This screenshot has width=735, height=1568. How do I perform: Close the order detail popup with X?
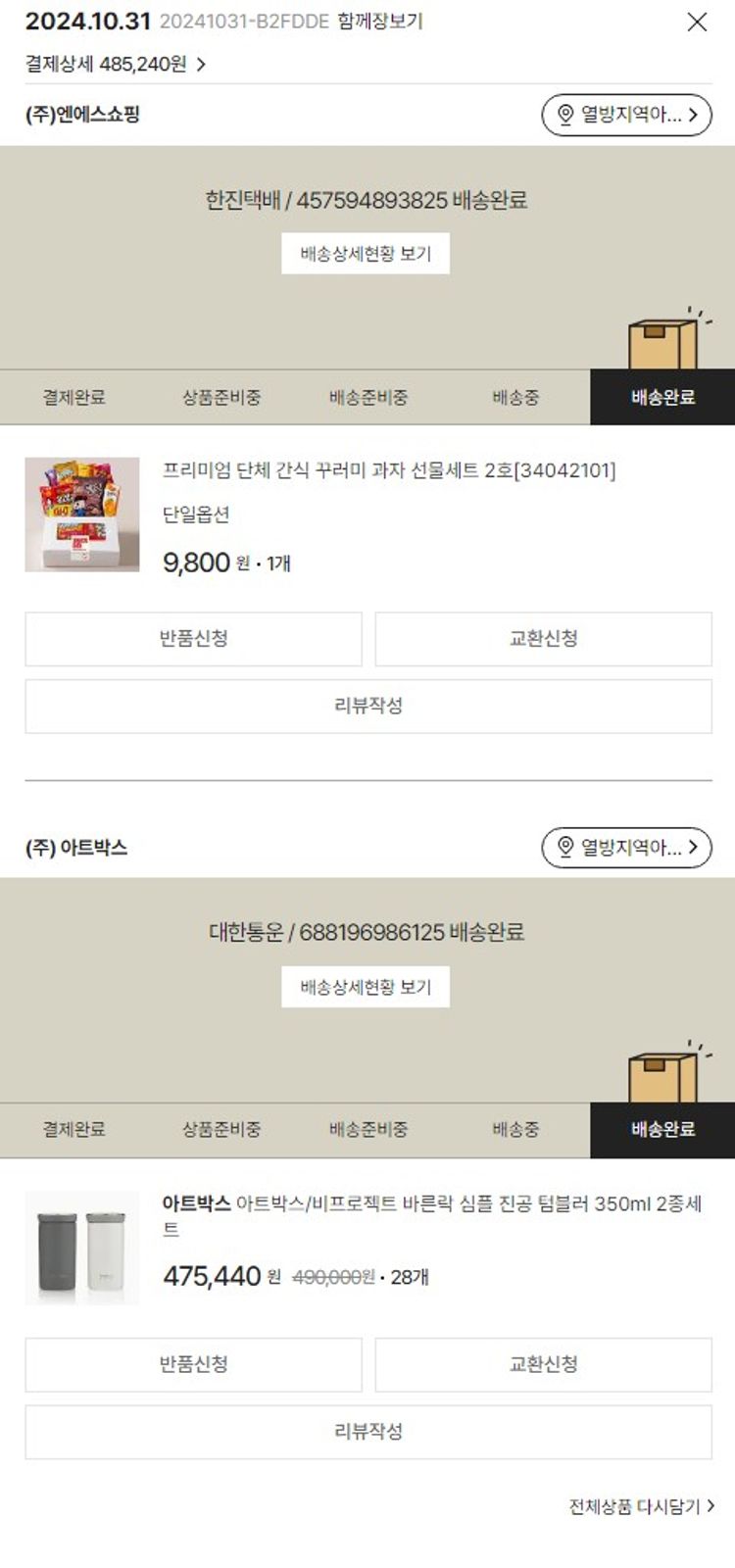[697, 22]
